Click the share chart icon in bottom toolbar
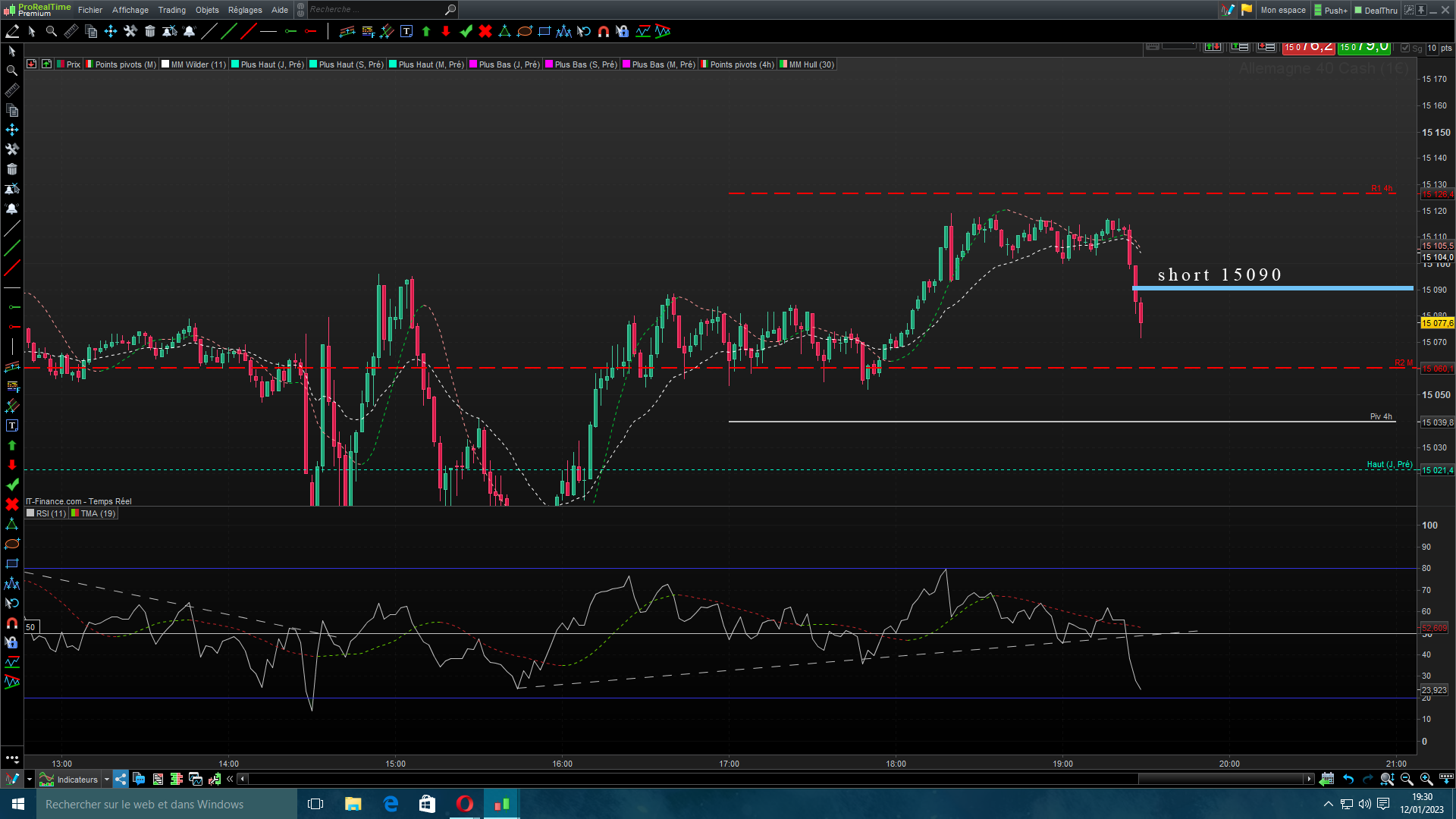Image resolution: width=1456 pixels, height=819 pixels. click(121, 779)
